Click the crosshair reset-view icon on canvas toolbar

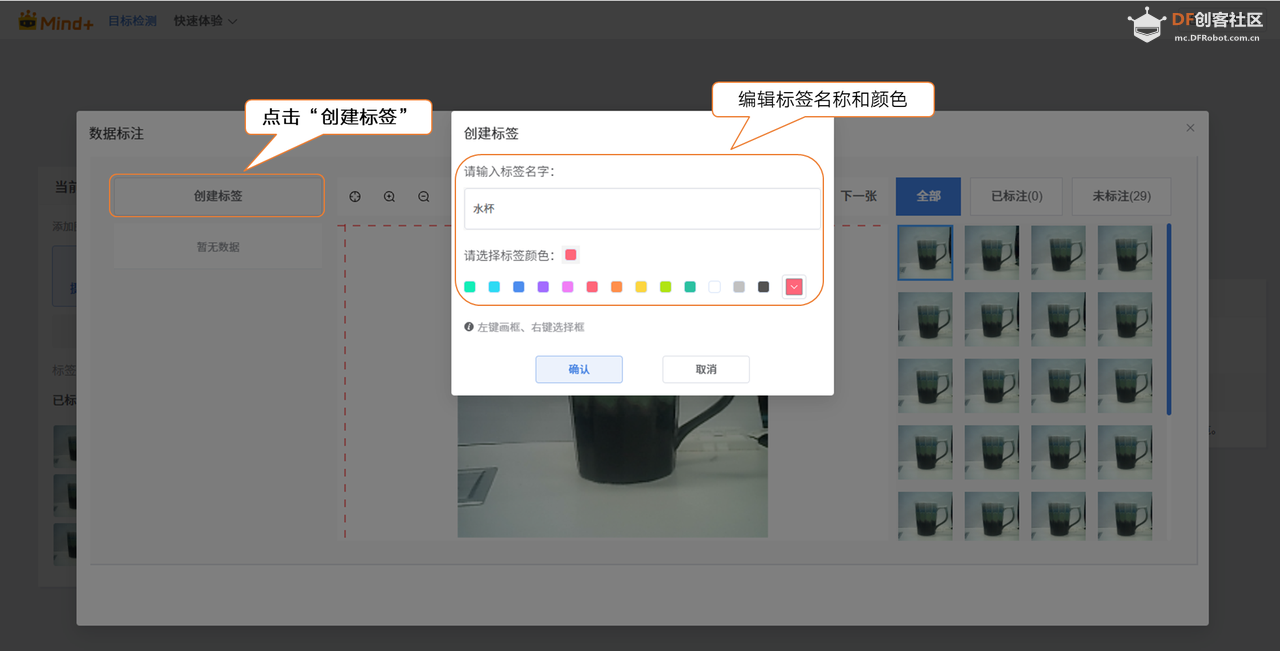[x=355, y=196]
